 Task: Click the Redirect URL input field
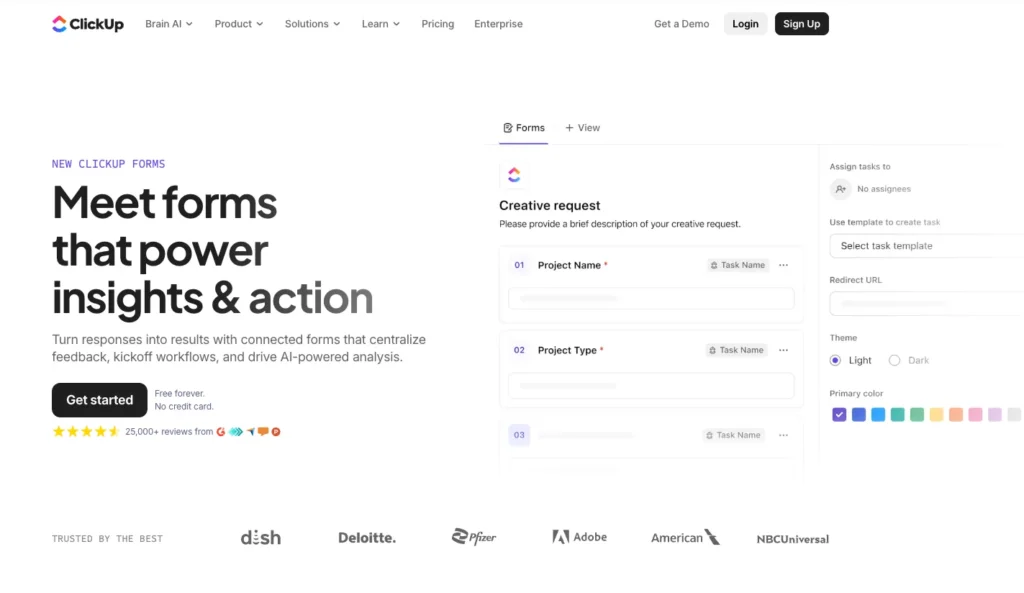930,303
